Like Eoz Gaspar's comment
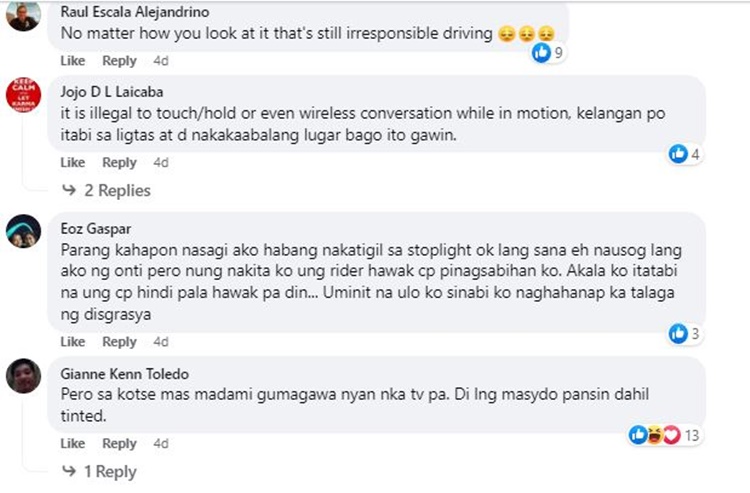The height and width of the screenshot is (493, 750). 73,342
